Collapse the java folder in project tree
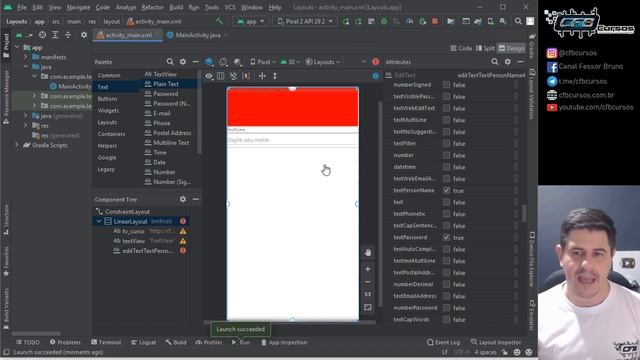This screenshot has height=360, width=640. point(26,67)
